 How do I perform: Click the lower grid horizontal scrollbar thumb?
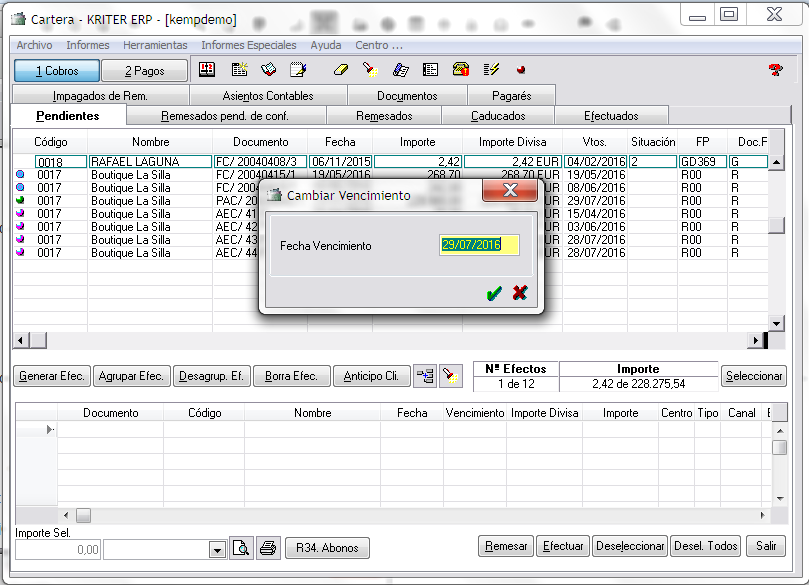click(83, 515)
